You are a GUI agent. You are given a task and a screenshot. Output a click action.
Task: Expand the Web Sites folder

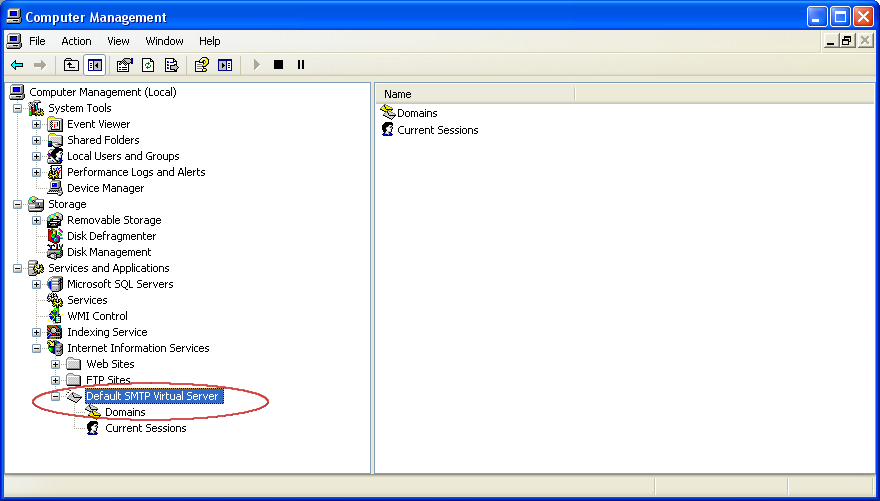[x=56, y=364]
